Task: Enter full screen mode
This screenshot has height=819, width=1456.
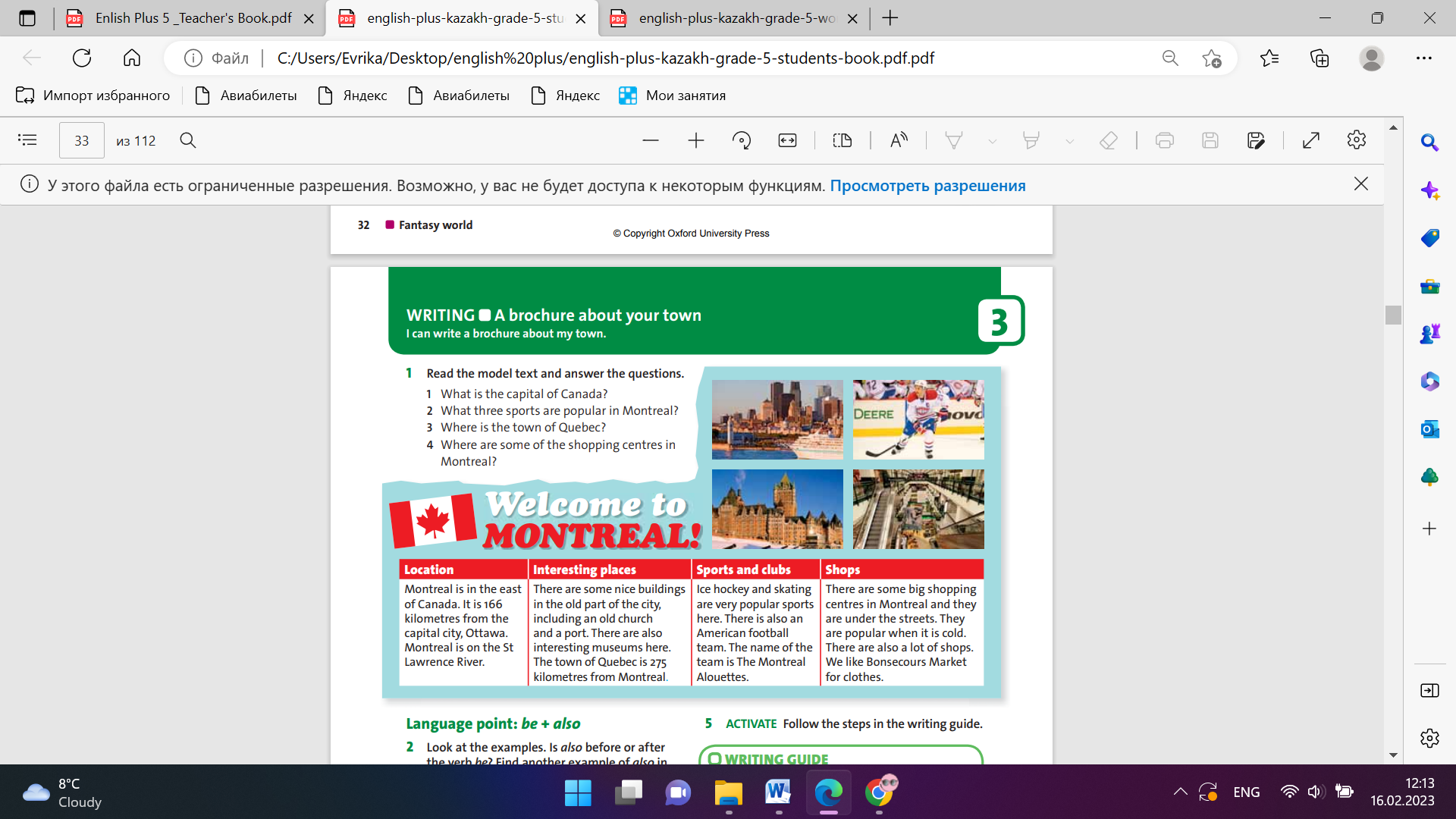Action: (1310, 140)
